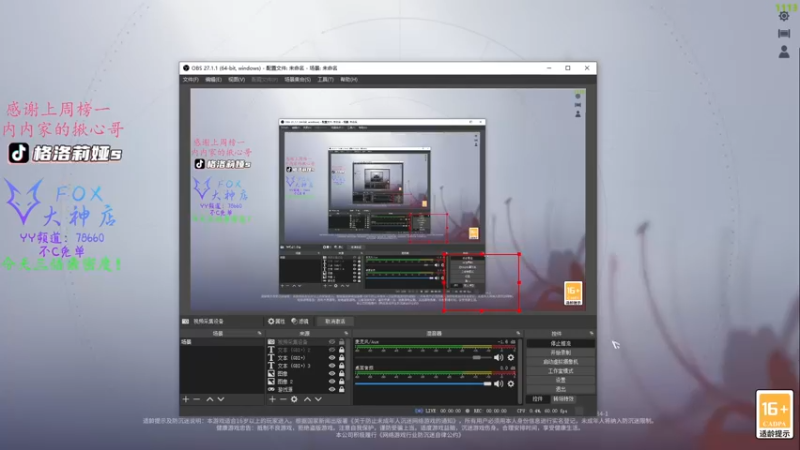Open 设置 settings from controls panel
The height and width of the screenshot is (450, 800).
pos(561,380)
